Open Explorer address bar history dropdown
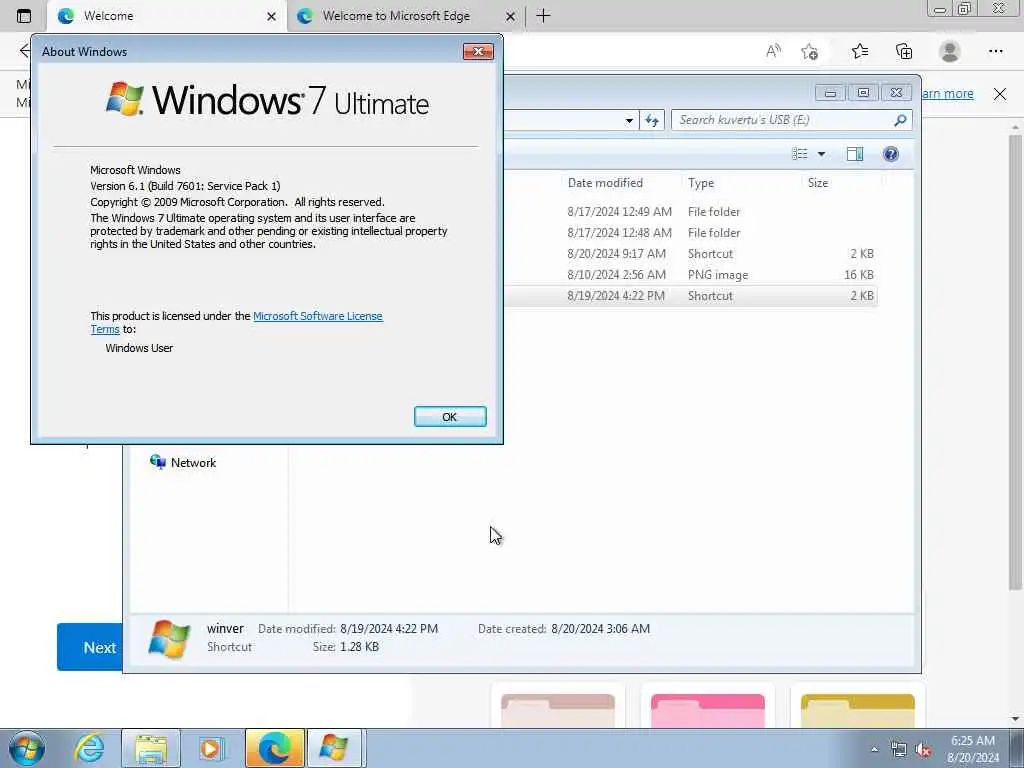 pyautogui.click(x=629, y=120)
